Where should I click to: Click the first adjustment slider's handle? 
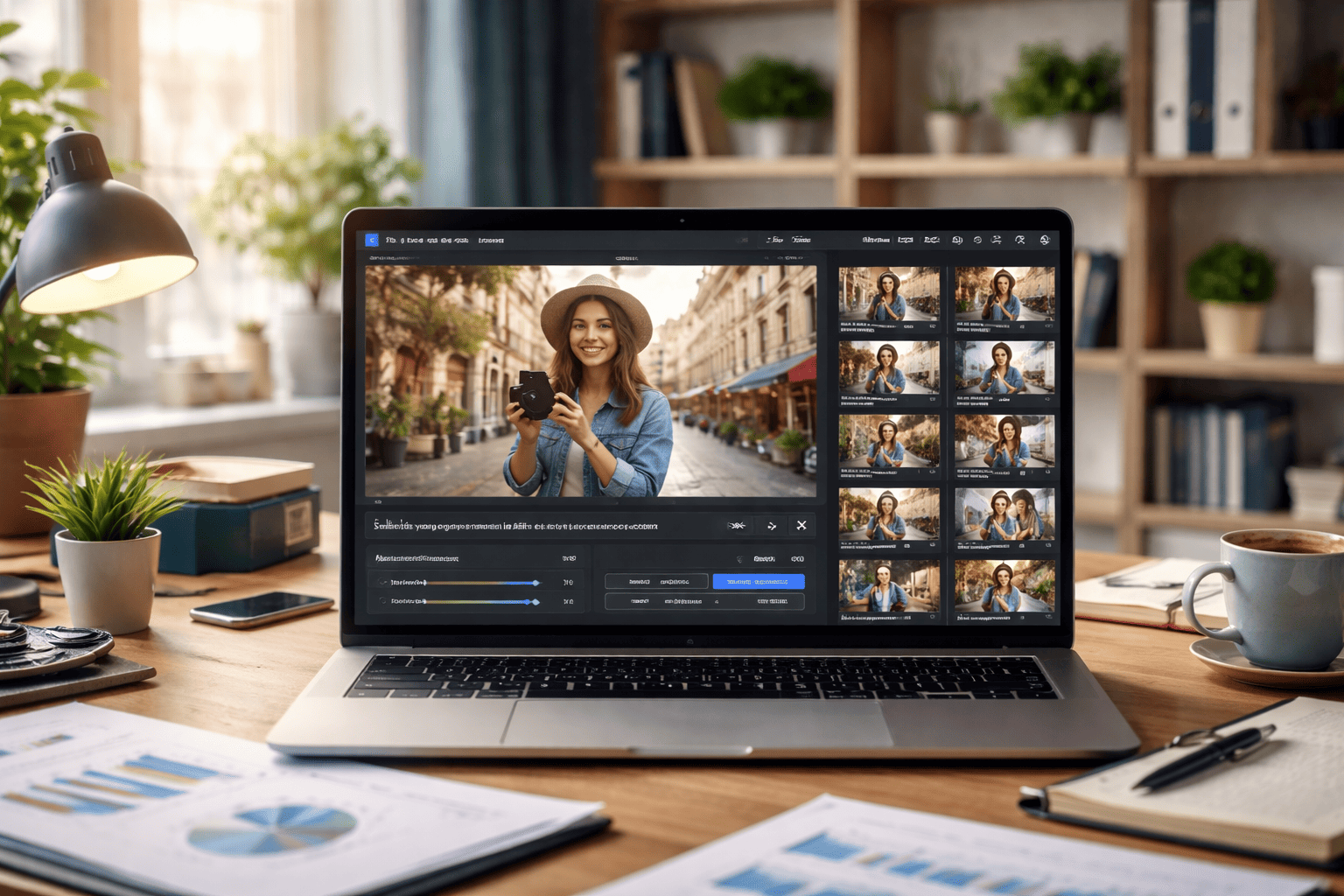(535, 583)
